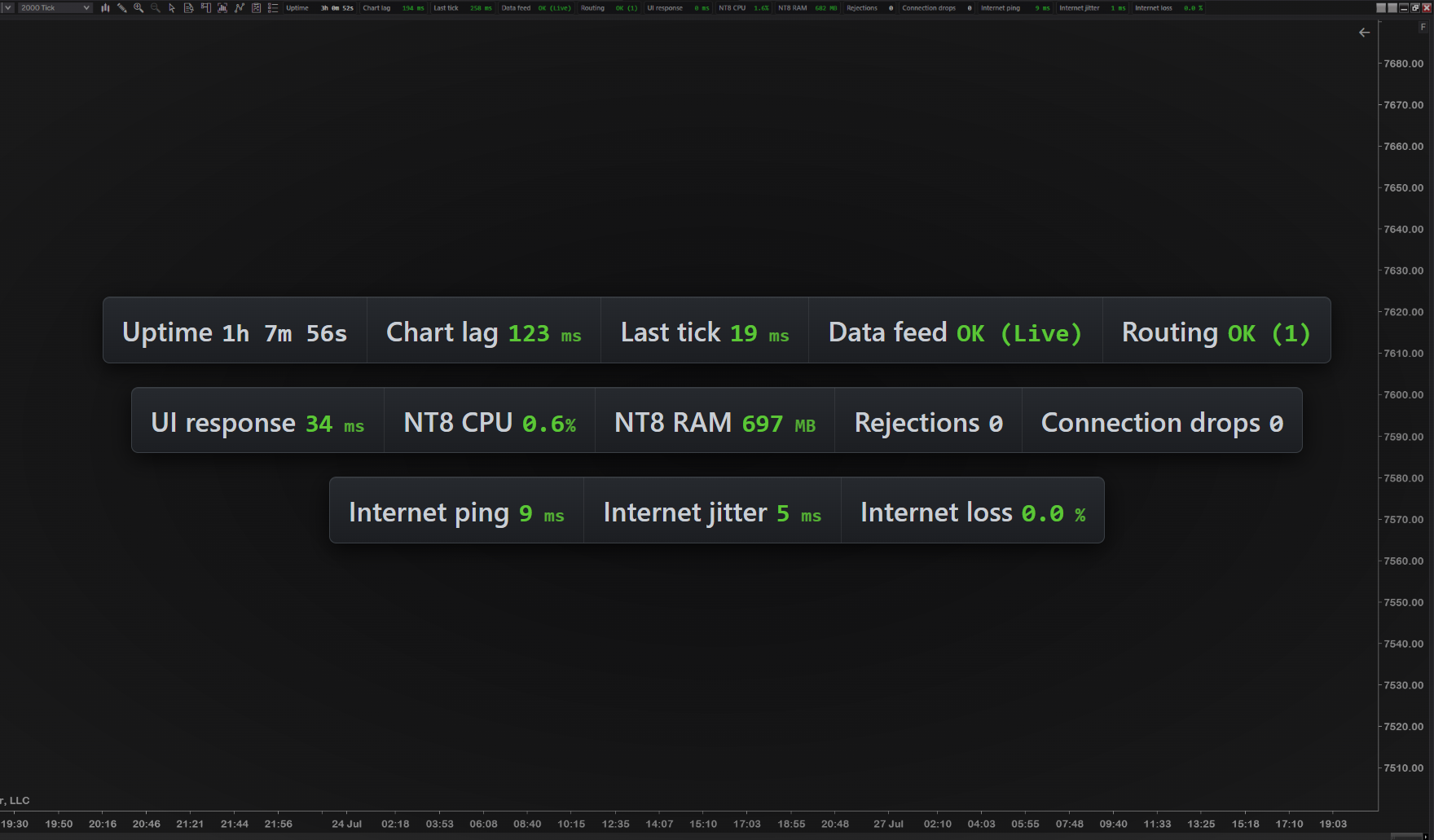Click the toolbar Last tick 258 ms readout
This screenshot has height=840, width=1434.
463,7
